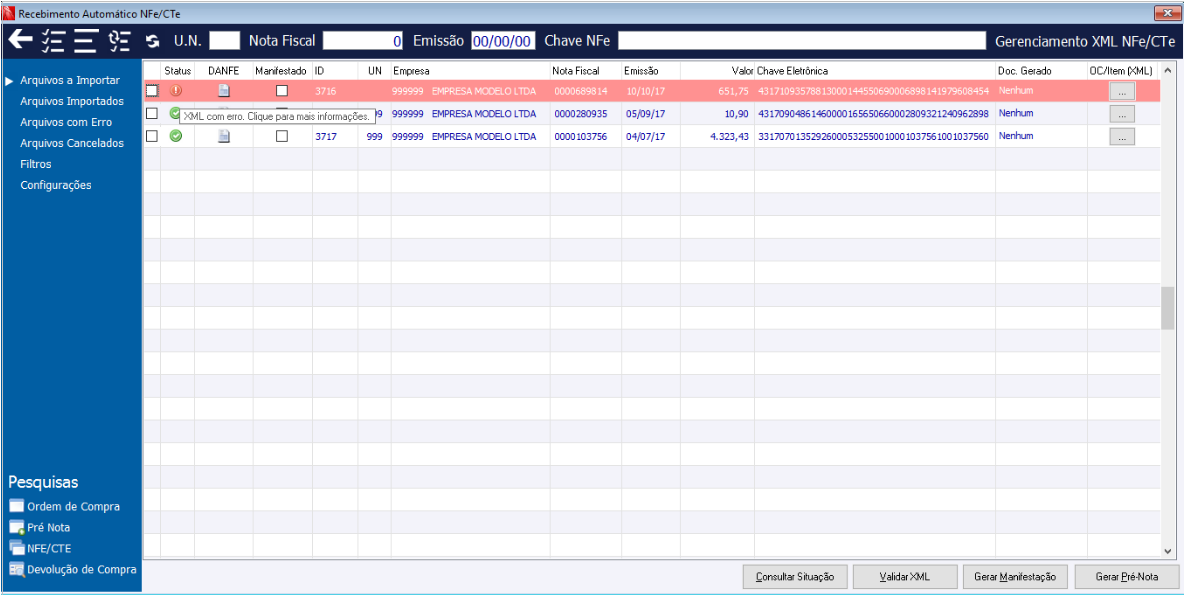Select Arquivos a Importar in sidebar

[70, 79]
